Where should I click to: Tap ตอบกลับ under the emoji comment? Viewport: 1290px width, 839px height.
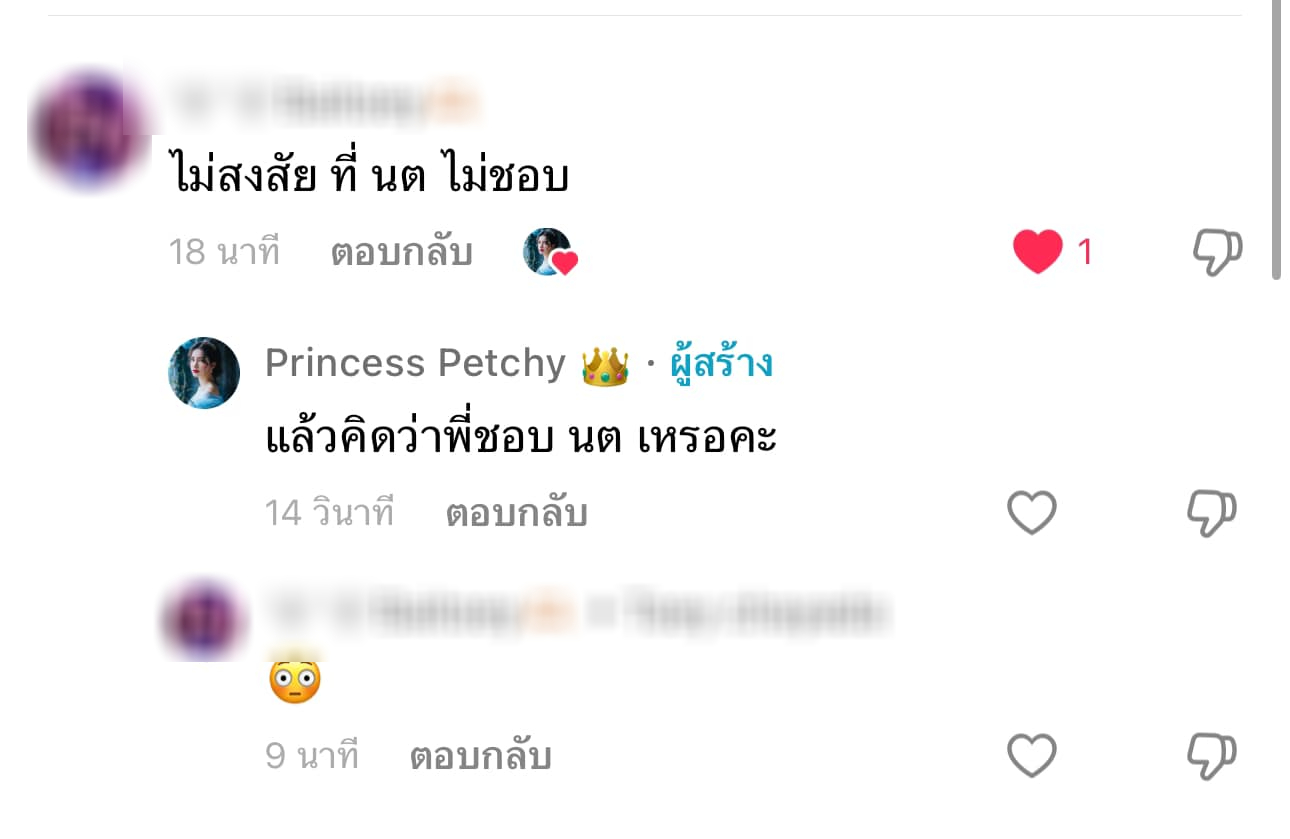481,756
